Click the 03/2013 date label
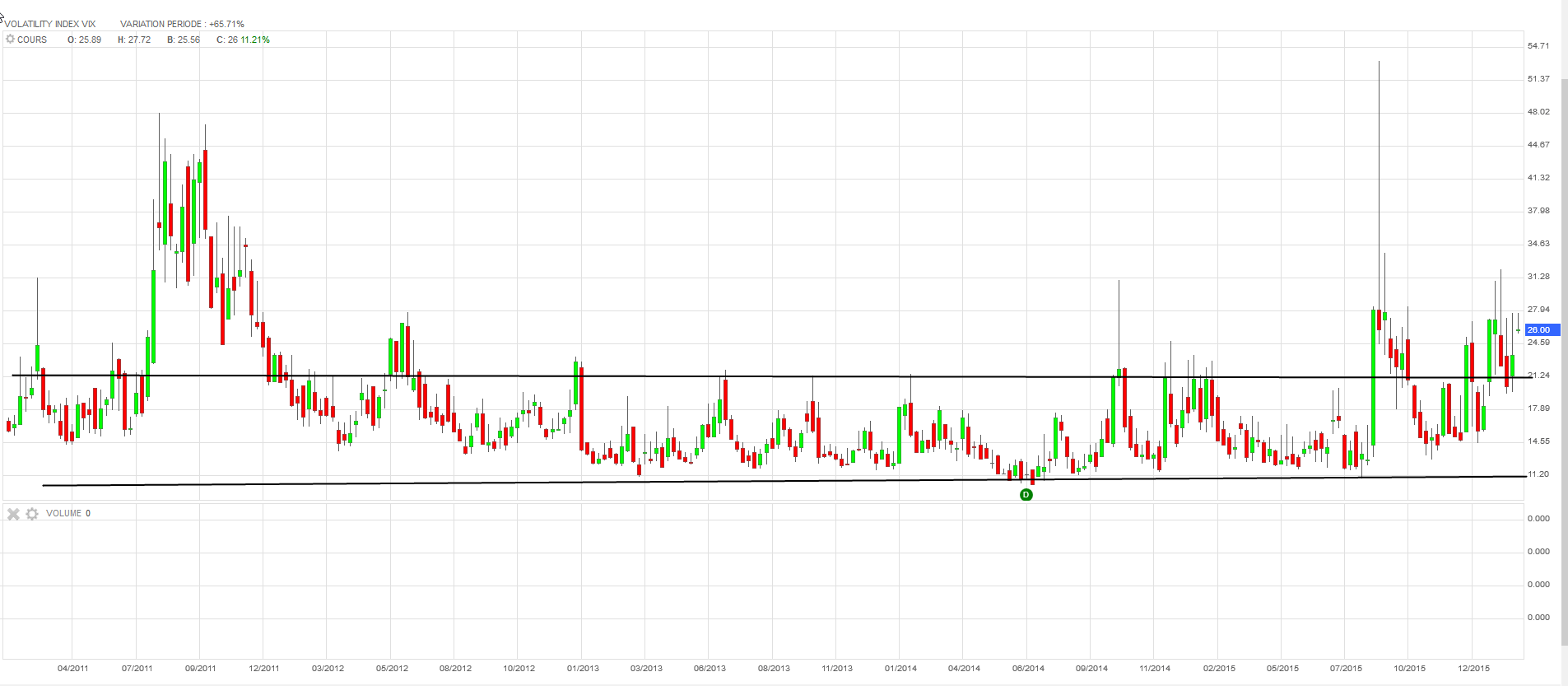The height and width of the screenshot is (686, 1568). tap(646, 668)
